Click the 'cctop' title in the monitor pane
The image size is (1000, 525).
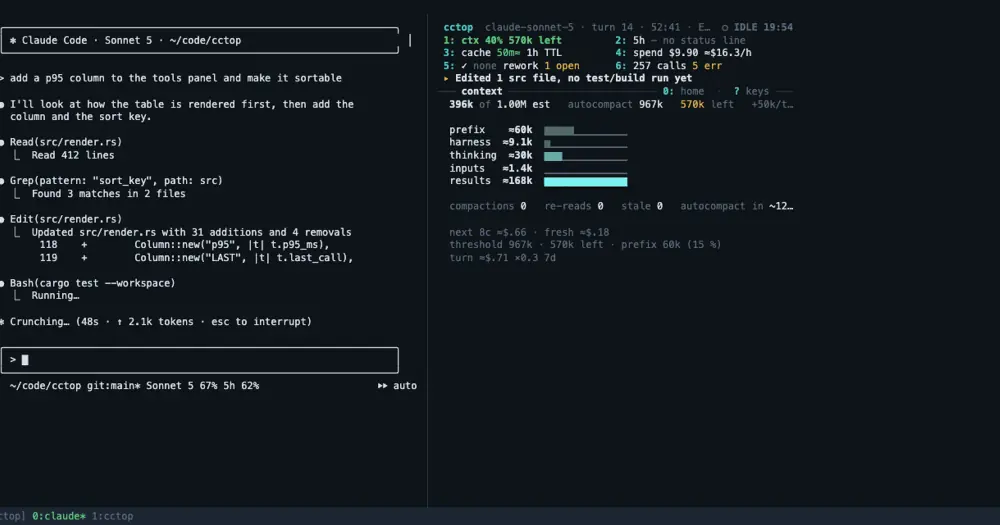pyautogui.click(x=458, y=27)
